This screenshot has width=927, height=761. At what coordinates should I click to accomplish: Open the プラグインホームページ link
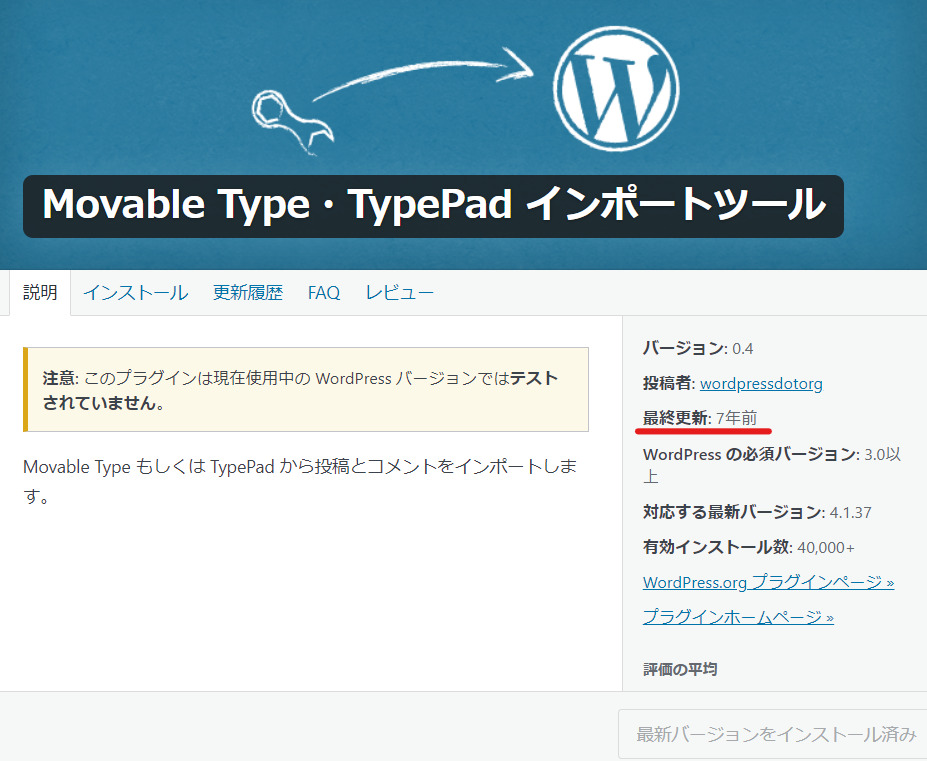pos(738,617)
